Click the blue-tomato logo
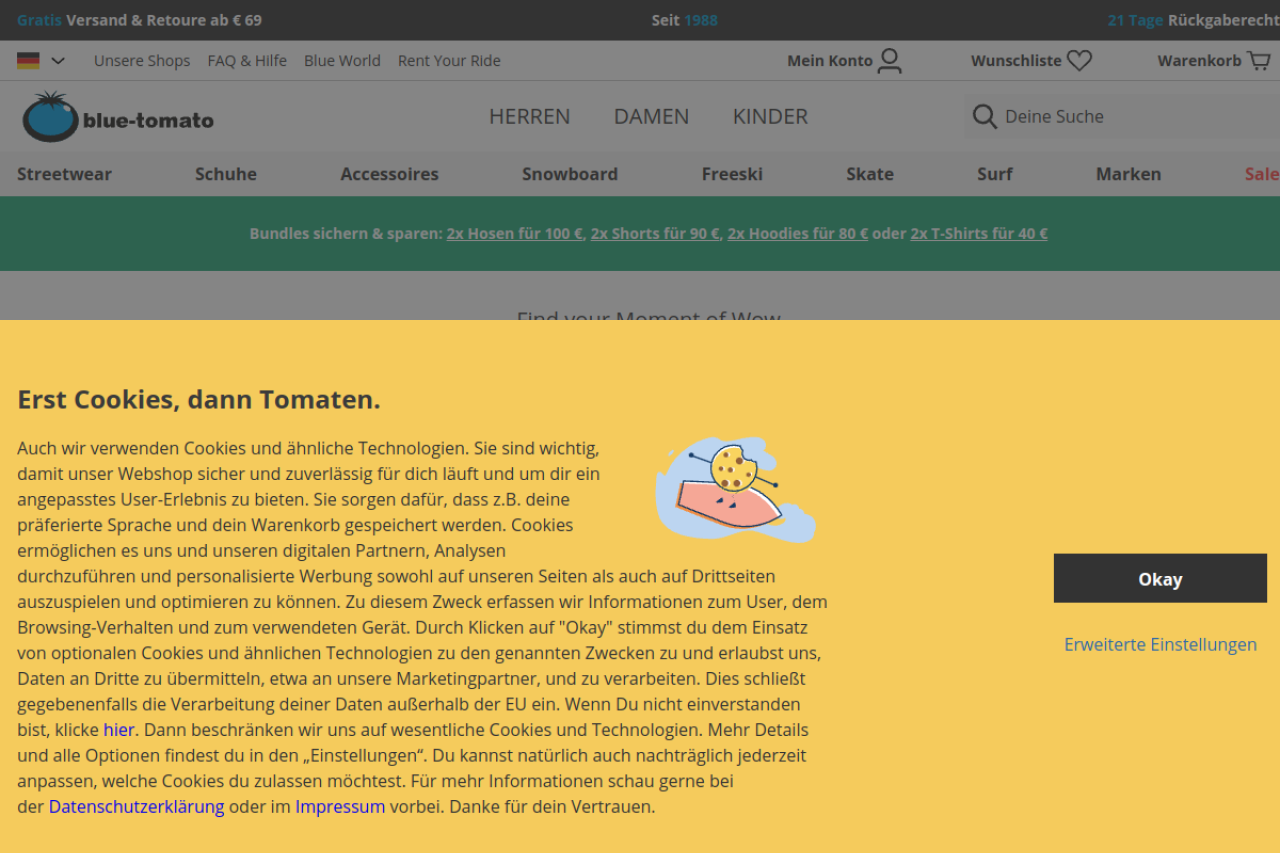The height and width of the screenshot is (853, 1280). (x=118, y=117)
